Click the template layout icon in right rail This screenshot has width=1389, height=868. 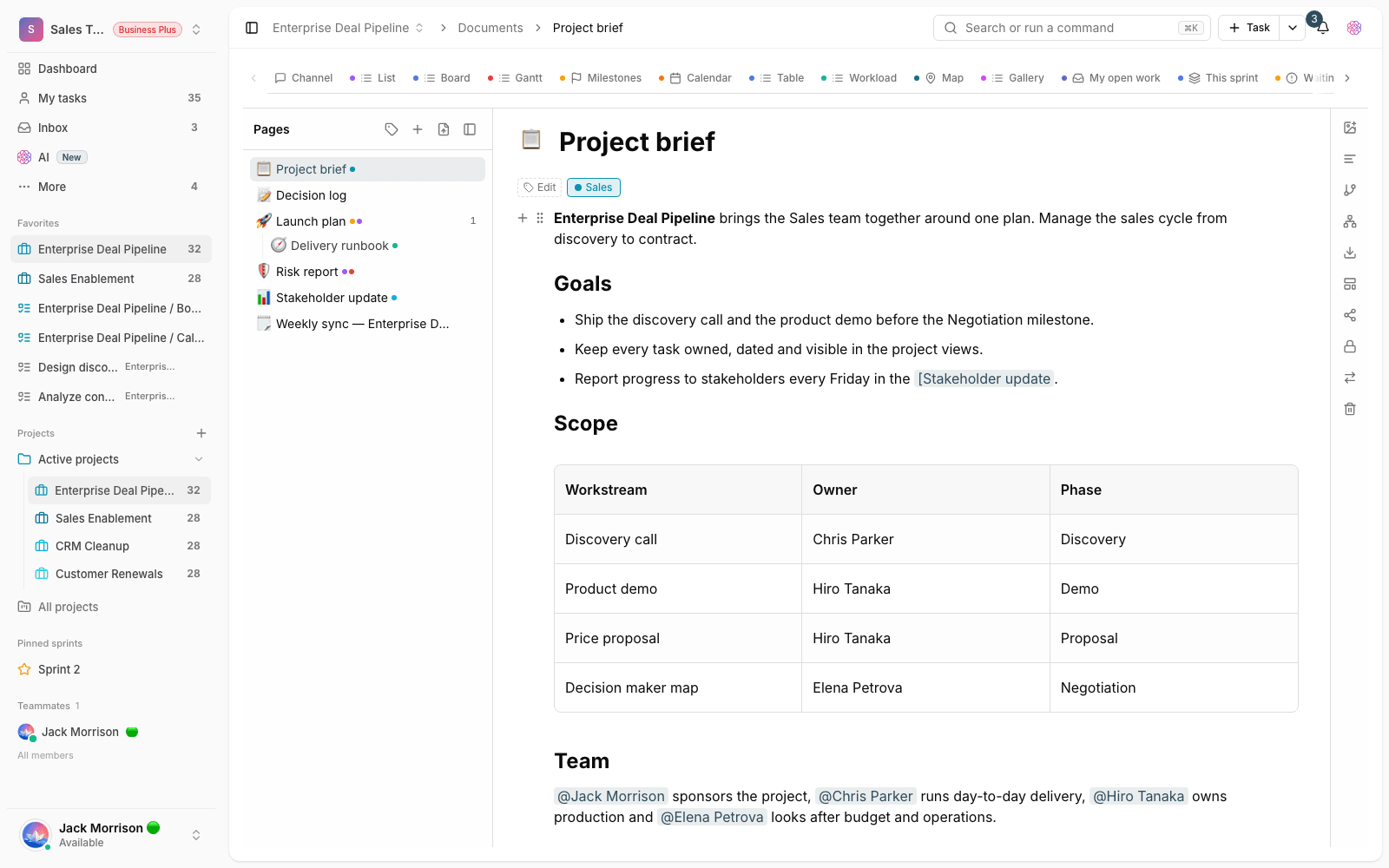[x=1350, y=284]
